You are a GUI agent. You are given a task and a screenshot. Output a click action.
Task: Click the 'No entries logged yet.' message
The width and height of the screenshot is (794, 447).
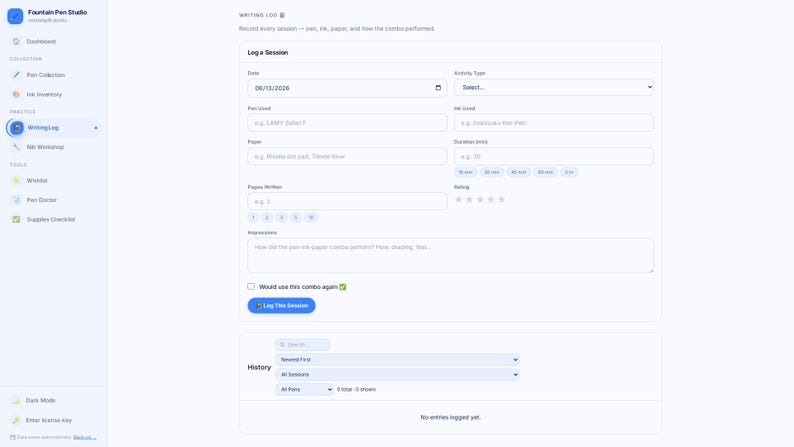coord(451,417)
